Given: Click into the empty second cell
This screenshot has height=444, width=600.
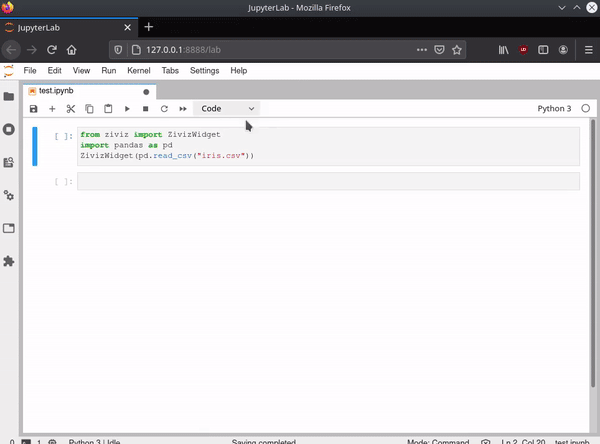Looking at the screenshot, I should point(328,181).
